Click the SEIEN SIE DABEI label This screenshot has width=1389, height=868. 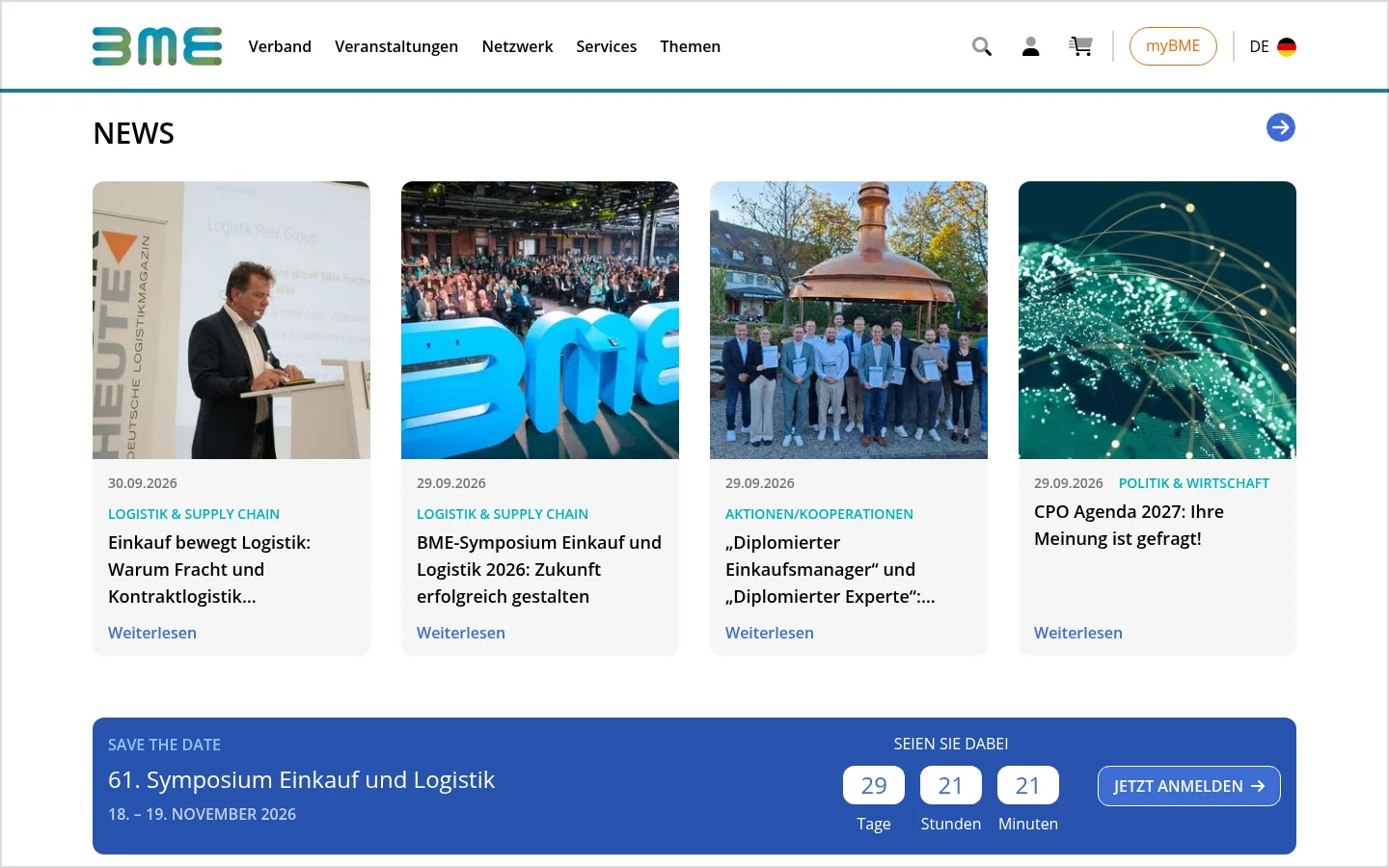tap(951, 744)
